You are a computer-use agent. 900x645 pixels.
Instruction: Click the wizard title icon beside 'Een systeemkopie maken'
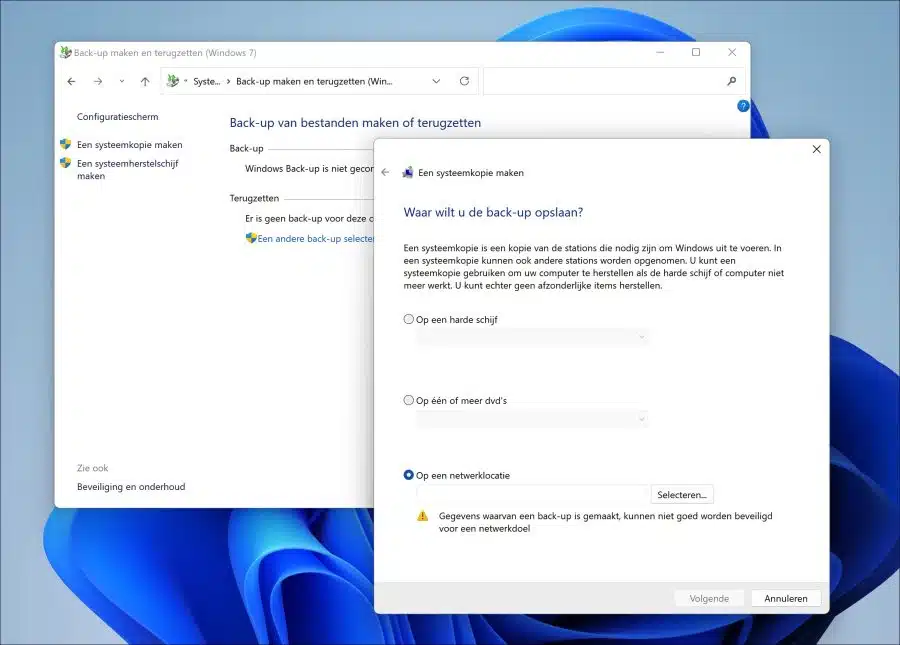(x=408, y=172)
